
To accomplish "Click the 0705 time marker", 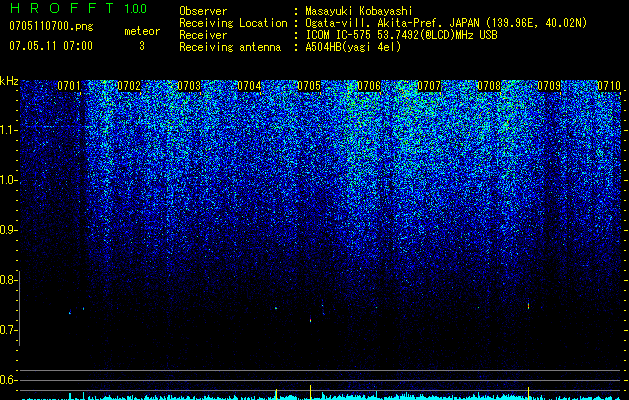I will (x=309, y=86).
